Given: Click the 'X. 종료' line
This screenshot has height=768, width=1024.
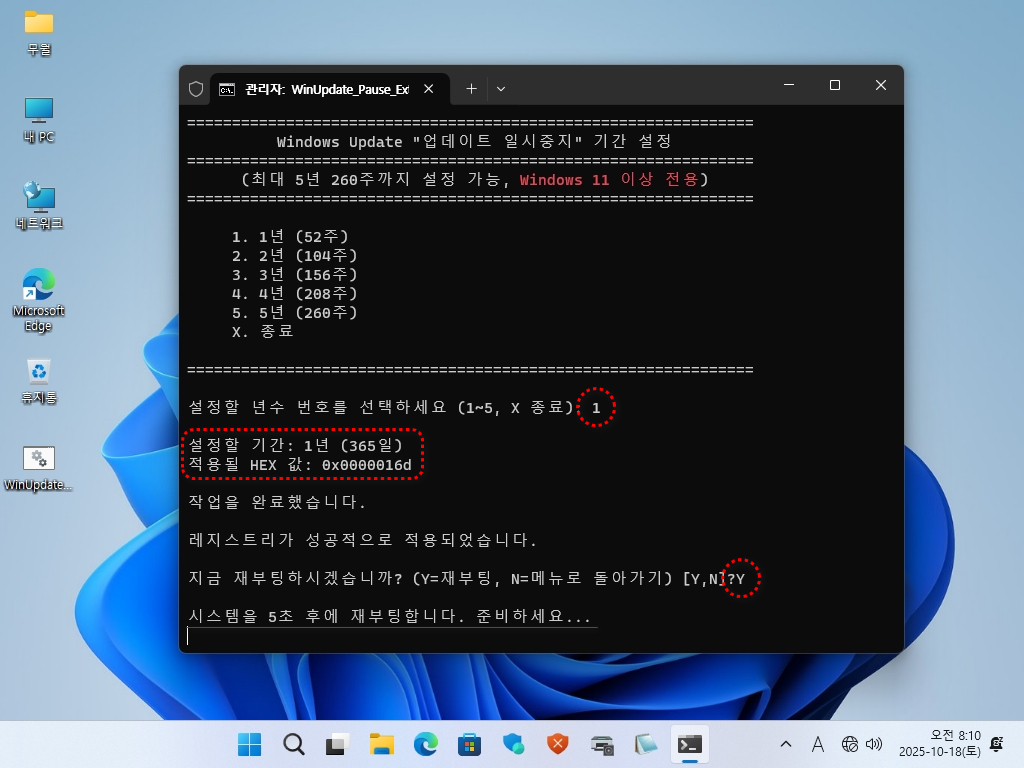Looking at the screenshot, I should pyautogui.click(x=263, y=331).
